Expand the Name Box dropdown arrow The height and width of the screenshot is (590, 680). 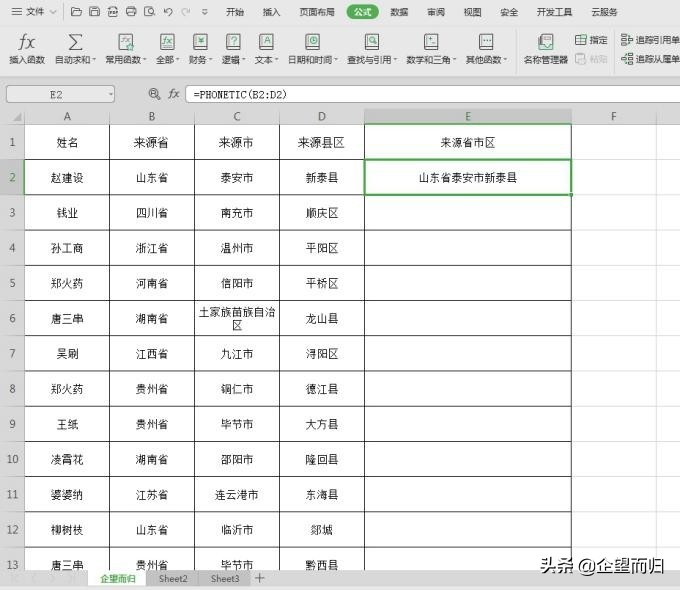pyautogui.click(x=111, y=94)
